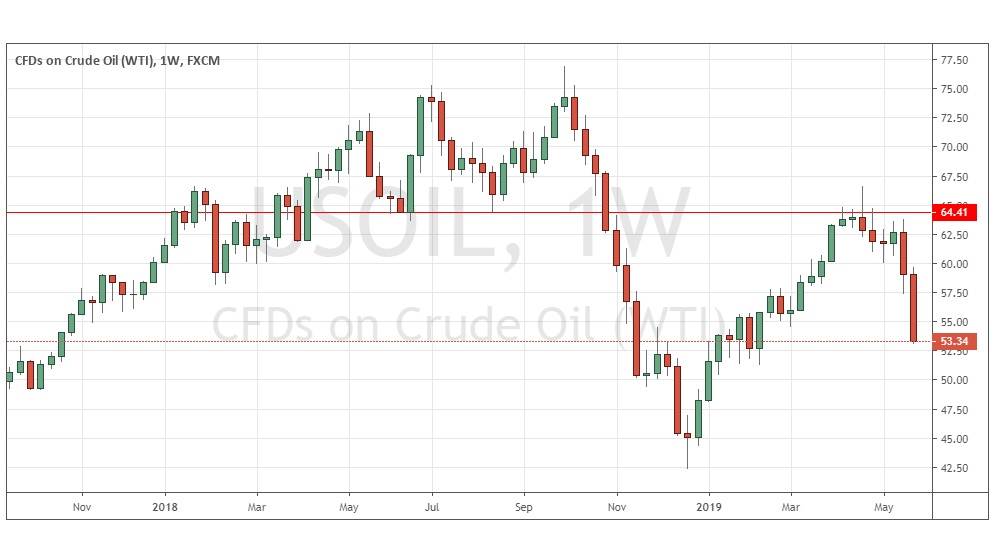Select the Sep label on the time axis

pyautogui.click(x=524, y=506)
